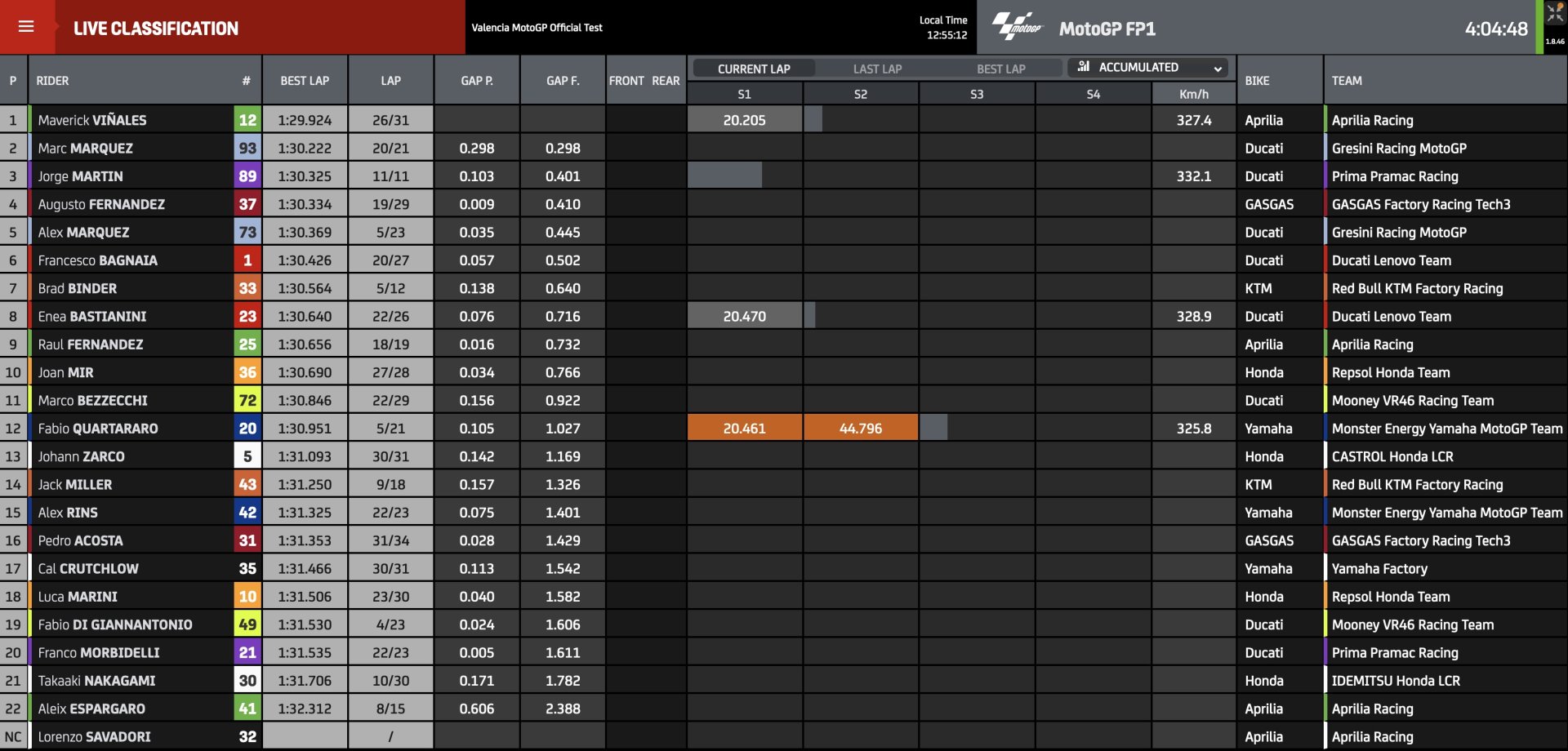This screenshot has height=751, width=1568.
Task: Select rider Lorenzo SAVADORI
Action: [94, 736]
